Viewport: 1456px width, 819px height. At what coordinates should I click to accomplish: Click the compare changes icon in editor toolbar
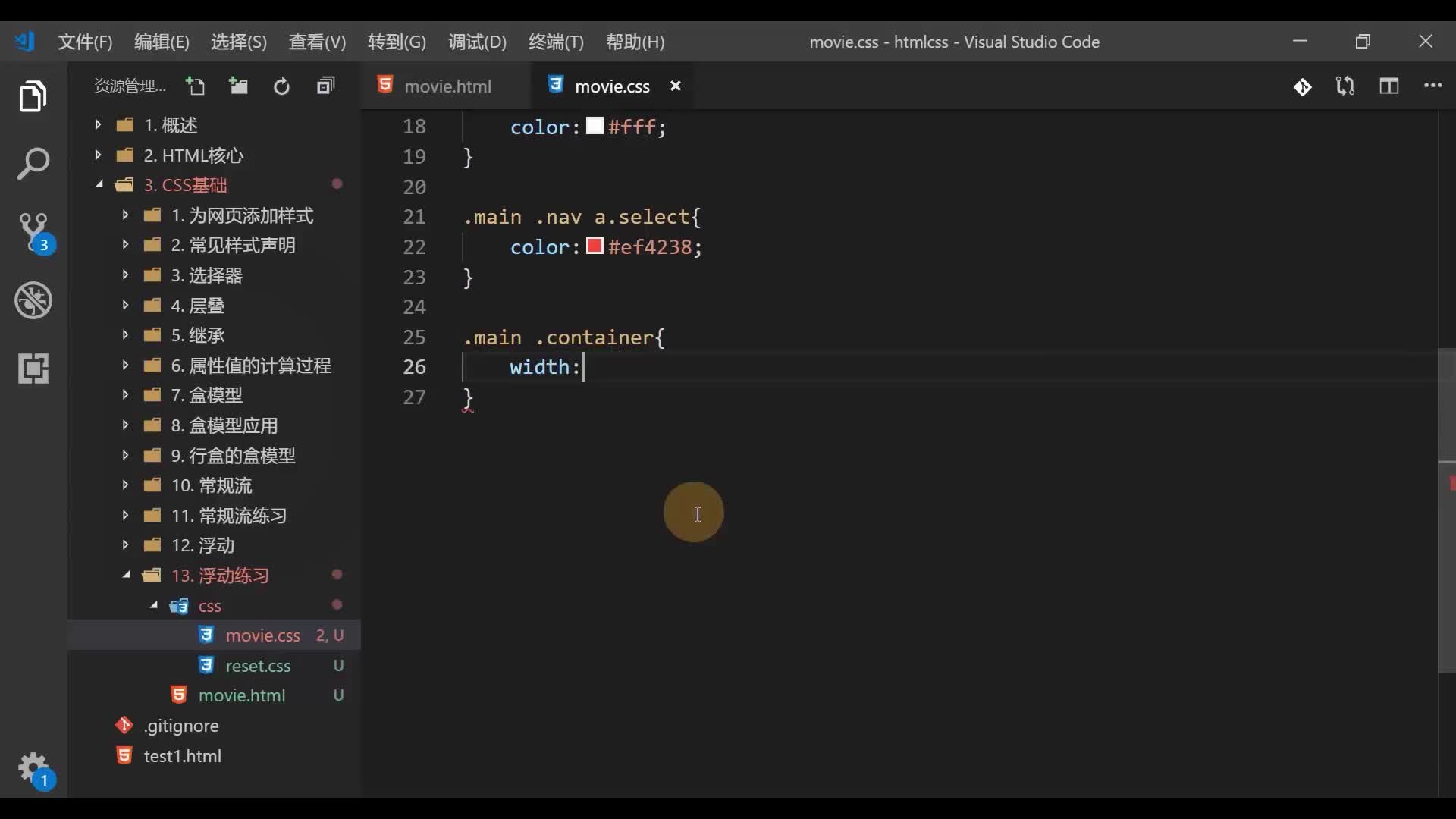point(1345,86)
